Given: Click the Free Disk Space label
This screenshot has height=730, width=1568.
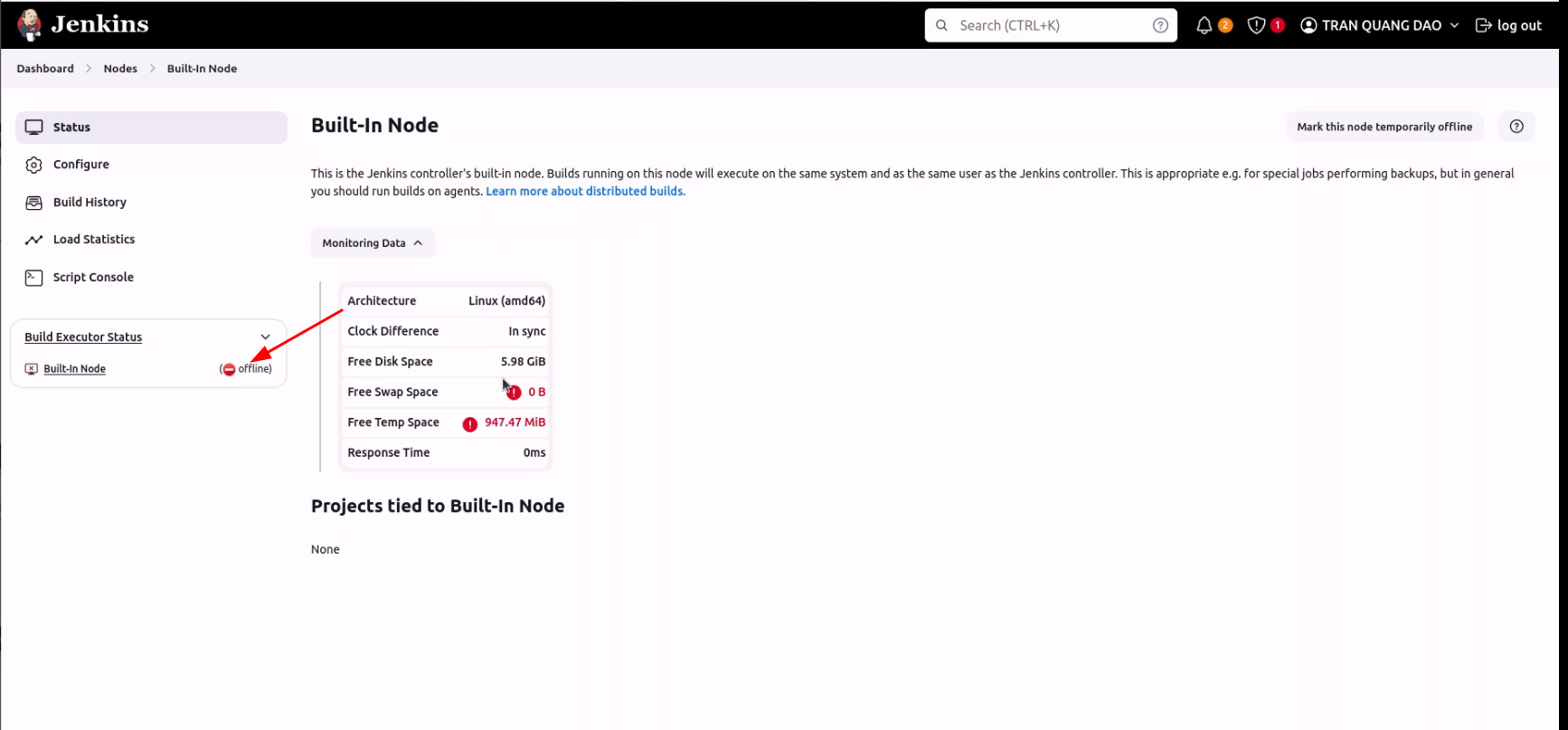Looking at the screenshot, I should point(390,362).
